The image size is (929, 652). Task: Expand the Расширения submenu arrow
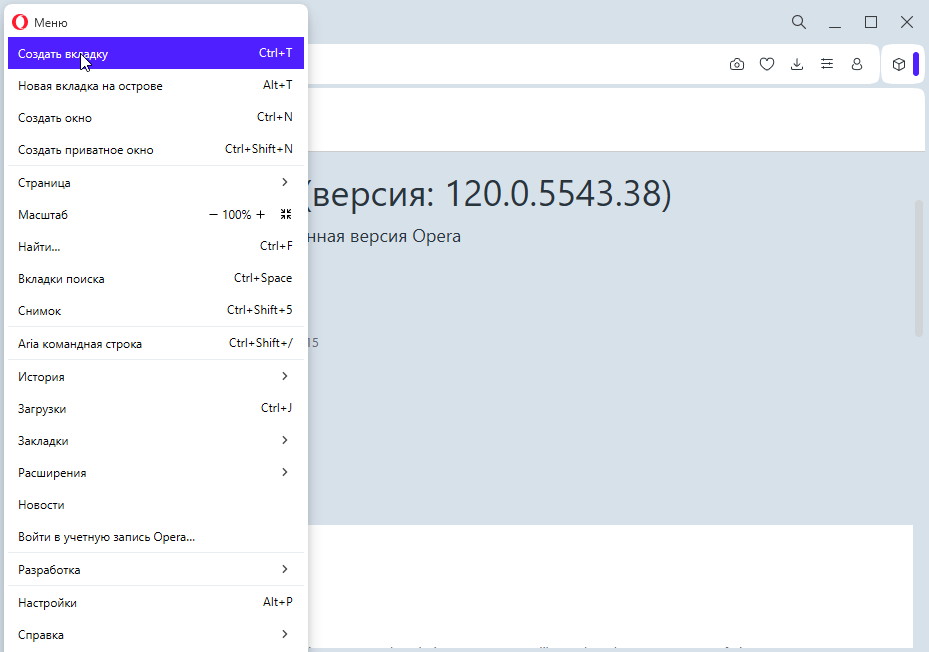pyautogui.click(x=285, y=472)
